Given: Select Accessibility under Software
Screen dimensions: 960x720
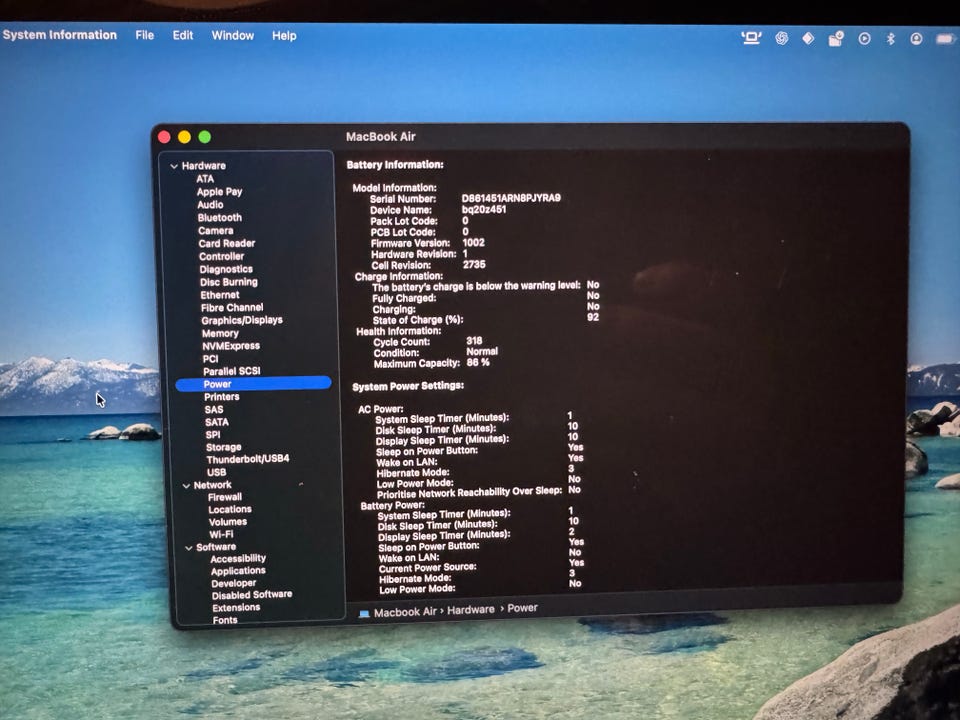Looking at the screenshot, I should click(238, 558).
